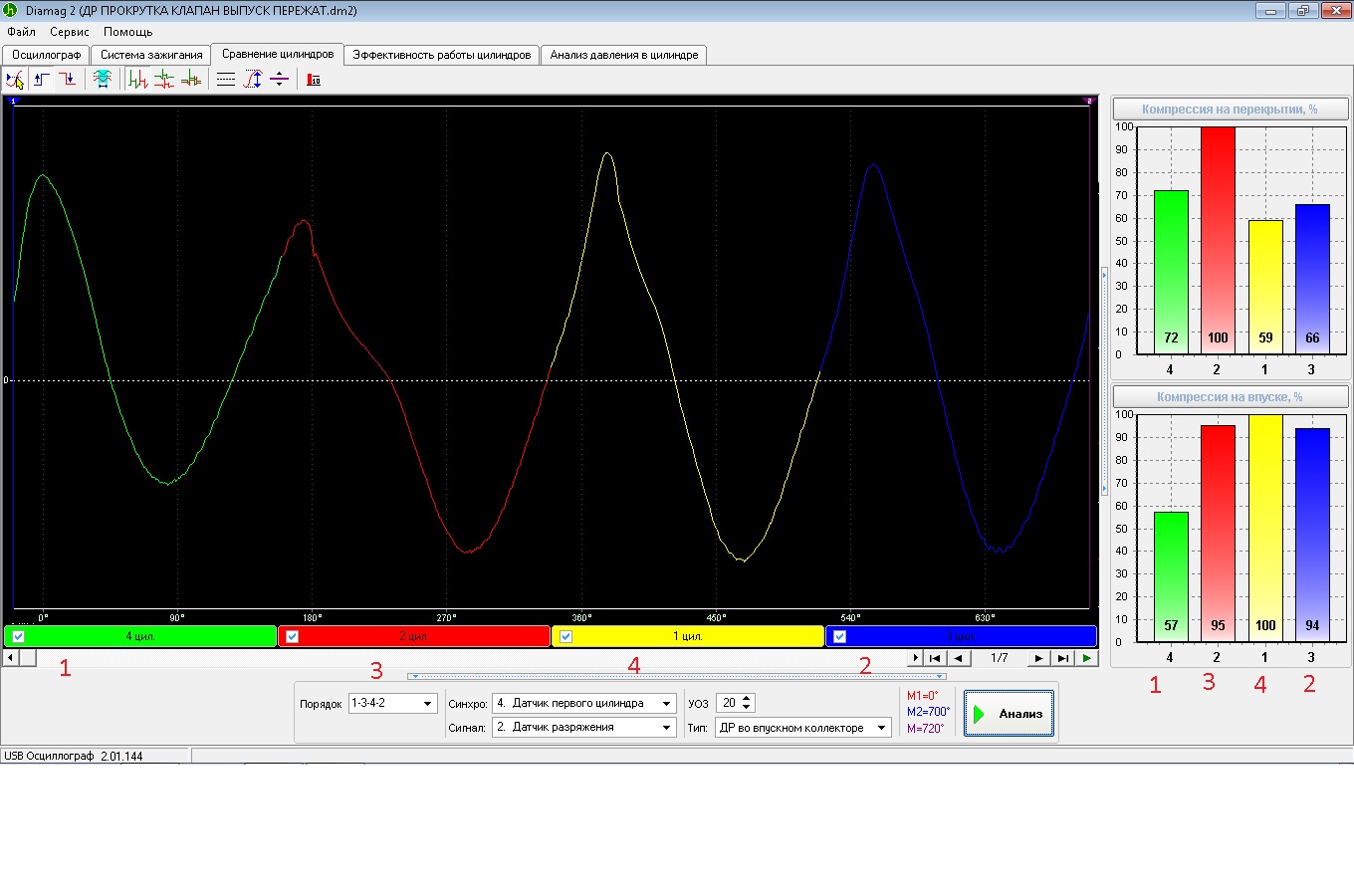Click the Анализ button
The width and height of the screenshot is (1354, 896).
point(1009,714)
